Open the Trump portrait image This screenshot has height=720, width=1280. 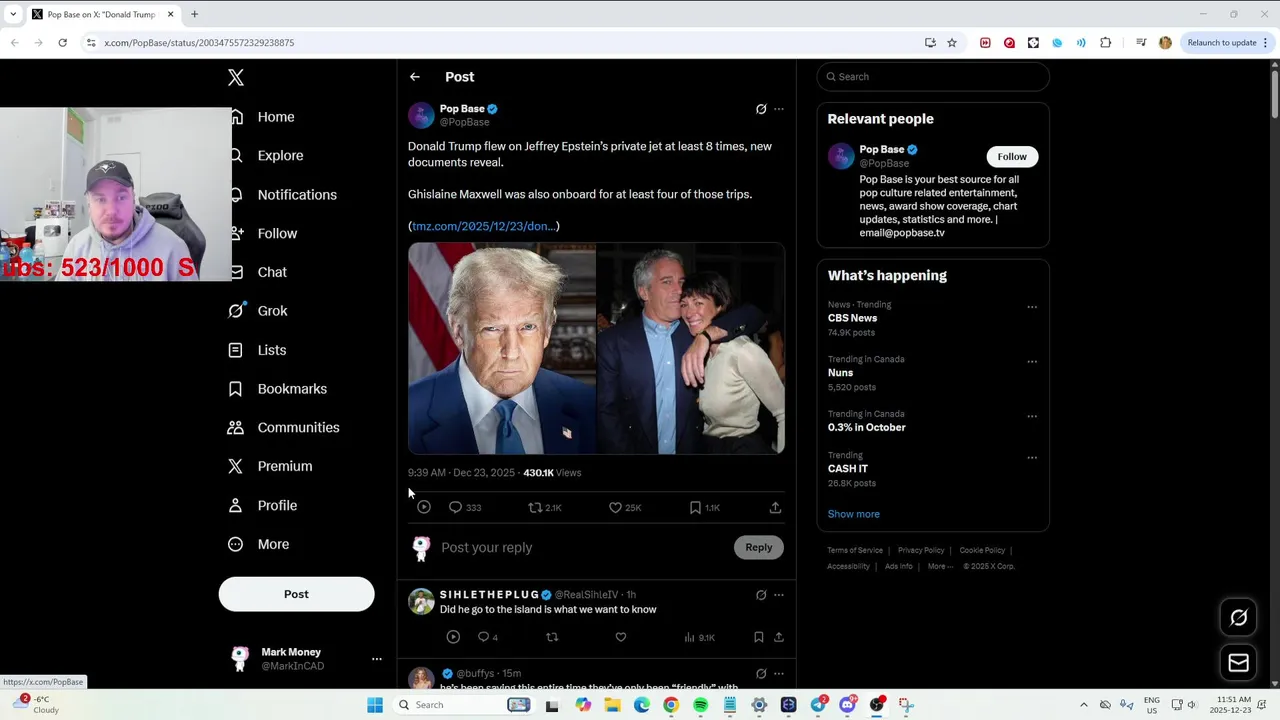[502, 348]
